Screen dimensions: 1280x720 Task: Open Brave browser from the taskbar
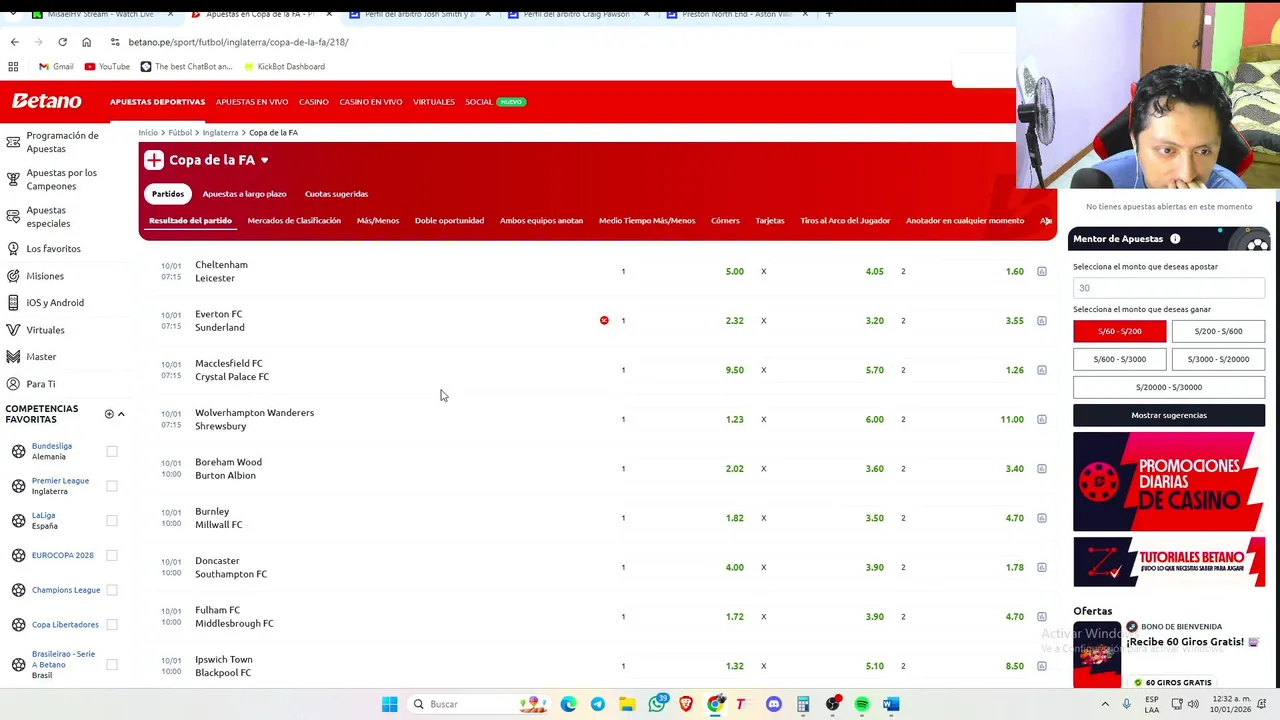click(686, 704)
